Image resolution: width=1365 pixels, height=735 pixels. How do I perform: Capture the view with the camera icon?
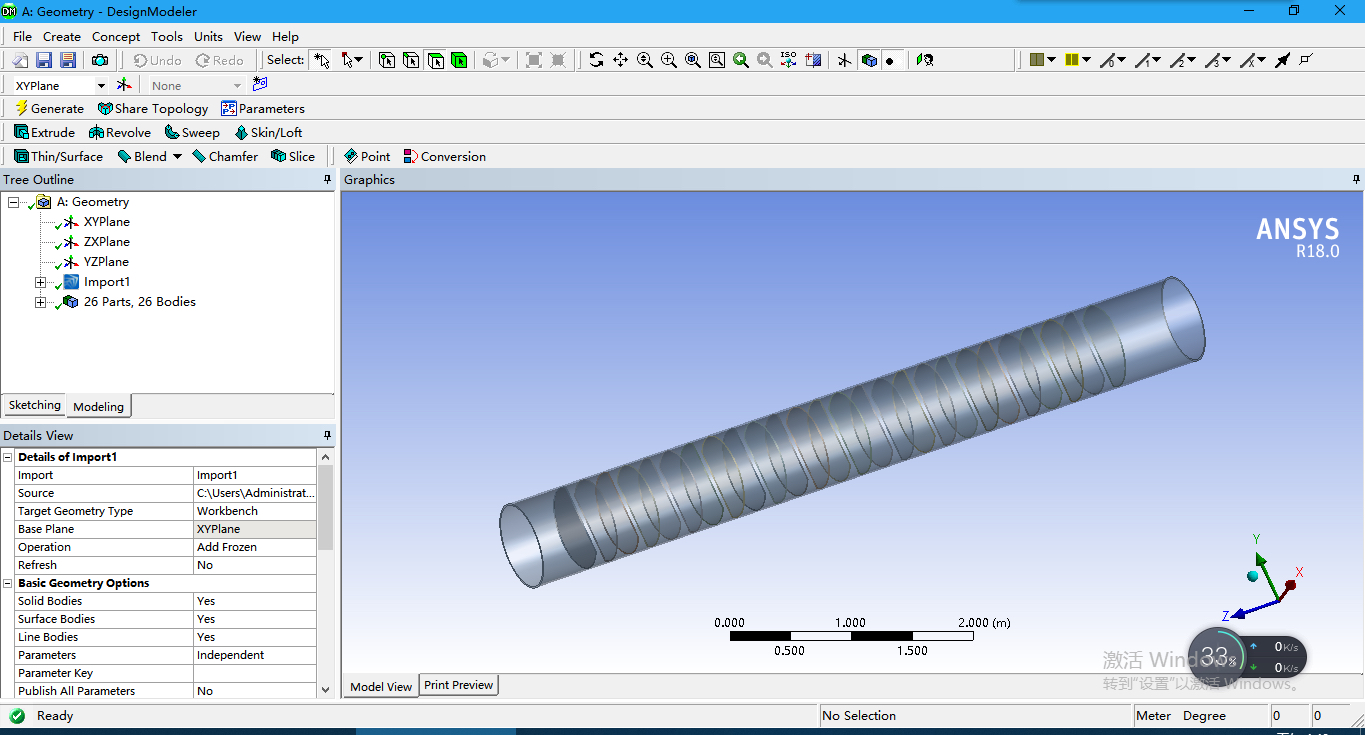(x=100, y=61)
